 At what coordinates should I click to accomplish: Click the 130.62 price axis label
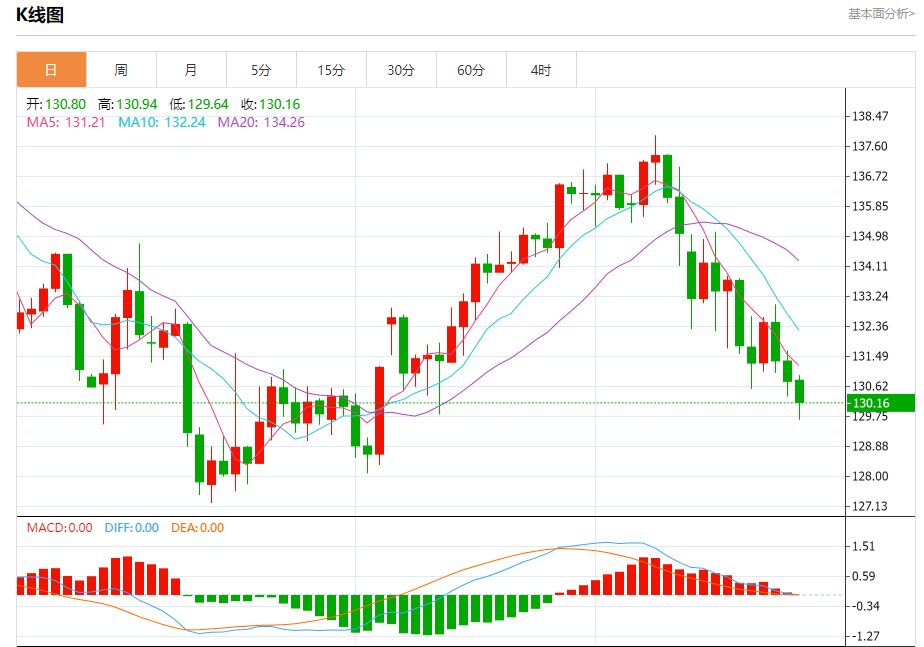coord(870,387)
